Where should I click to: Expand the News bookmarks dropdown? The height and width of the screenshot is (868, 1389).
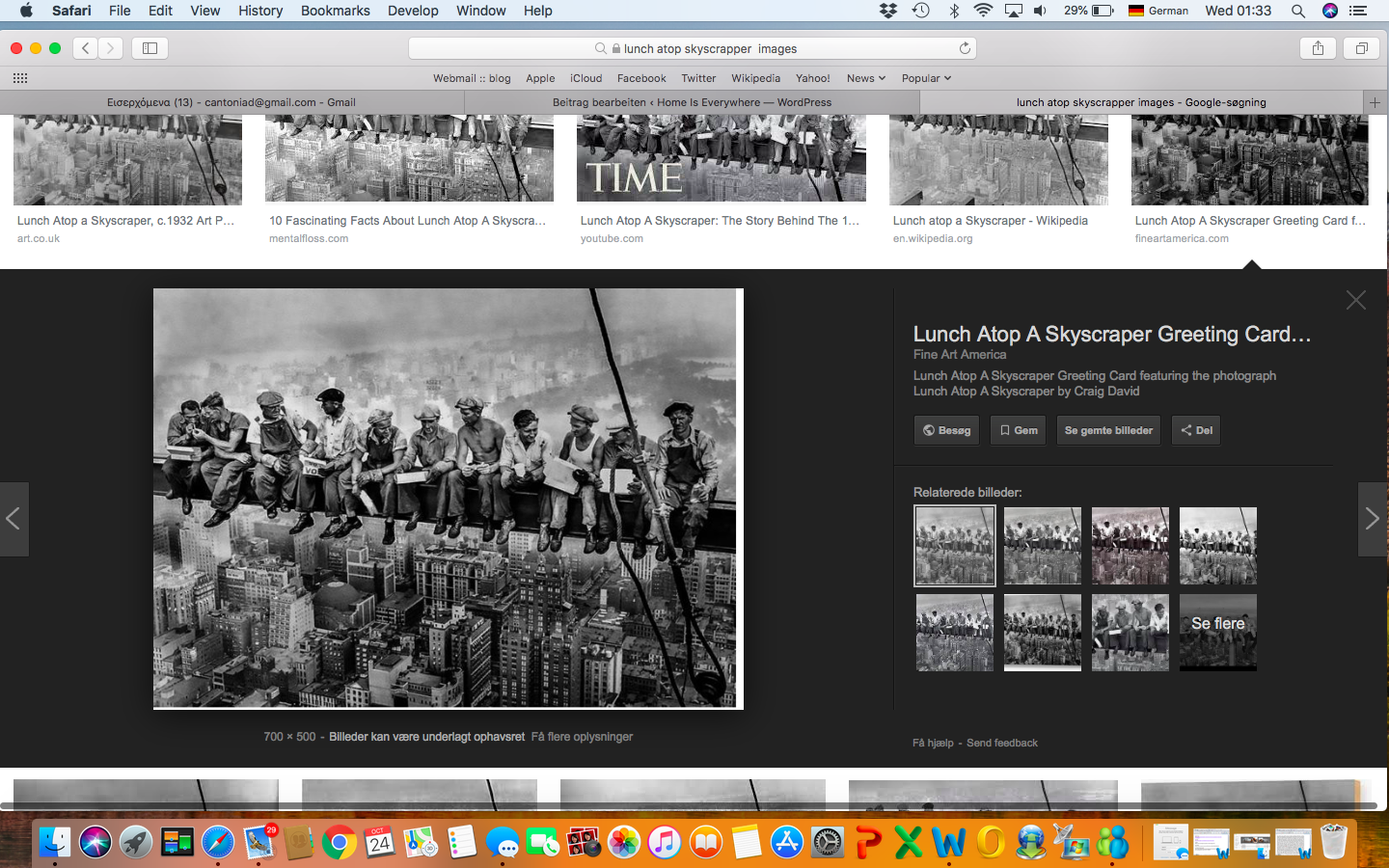point(865,78)
